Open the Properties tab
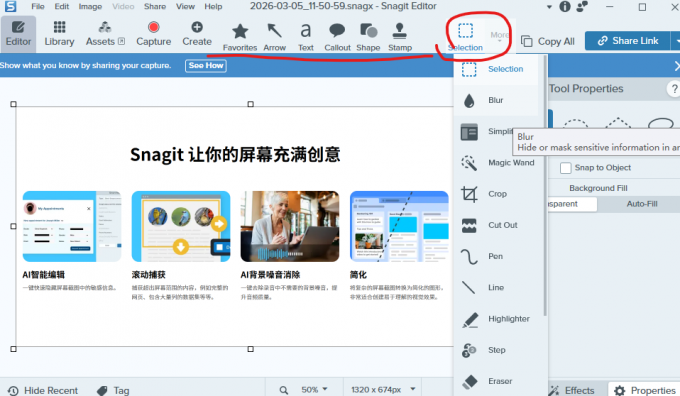 (x=644, y=390)
